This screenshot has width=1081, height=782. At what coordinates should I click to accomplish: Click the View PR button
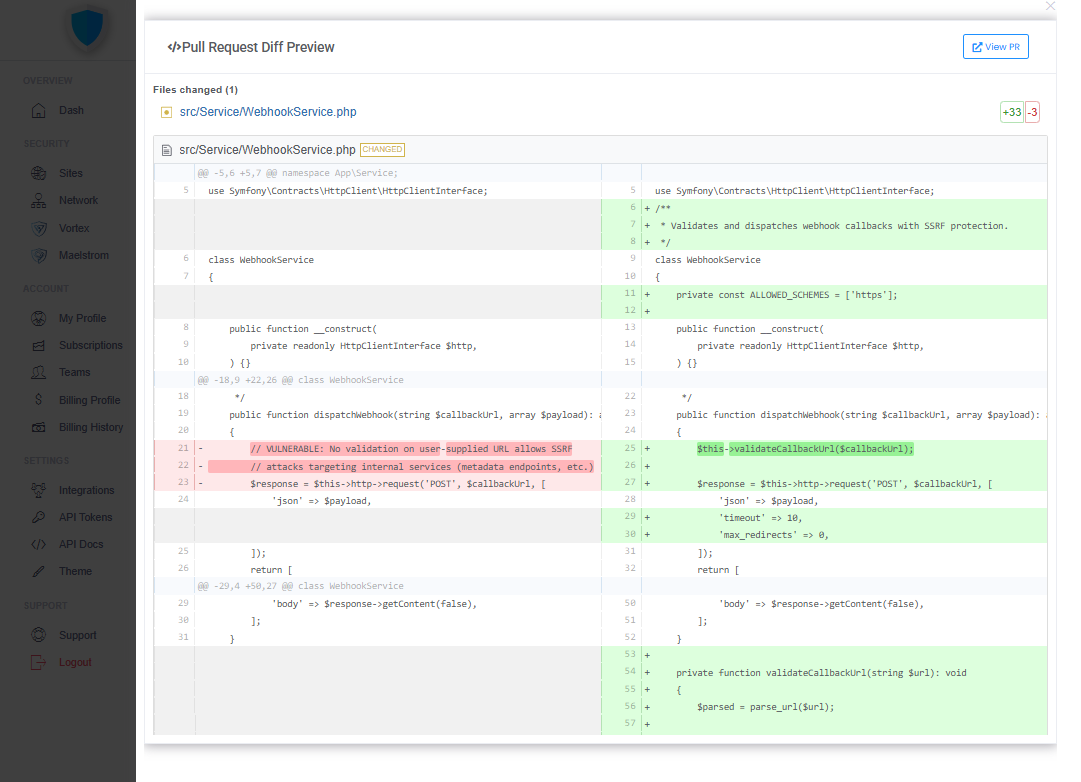point(995,46)
